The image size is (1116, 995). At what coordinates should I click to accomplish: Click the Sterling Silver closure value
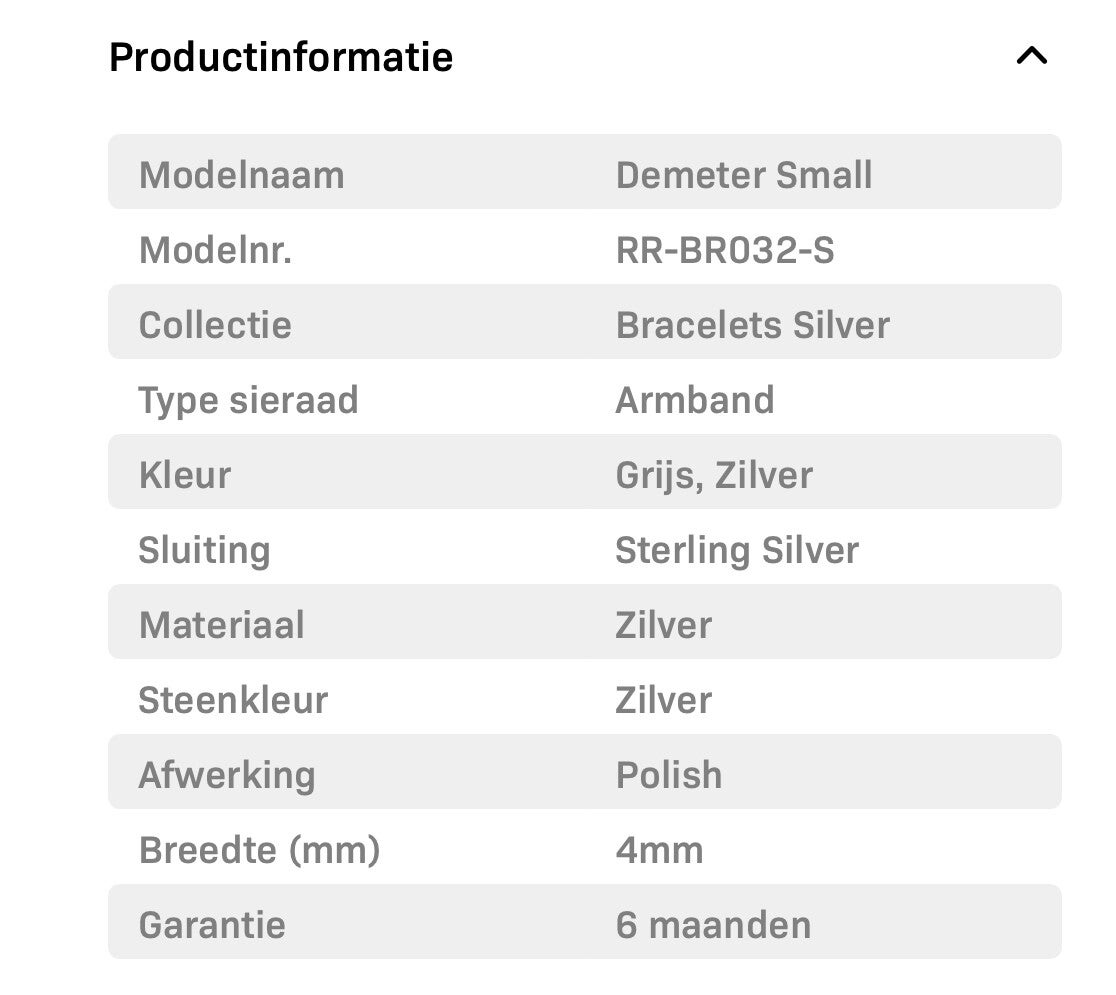[736, 550]
